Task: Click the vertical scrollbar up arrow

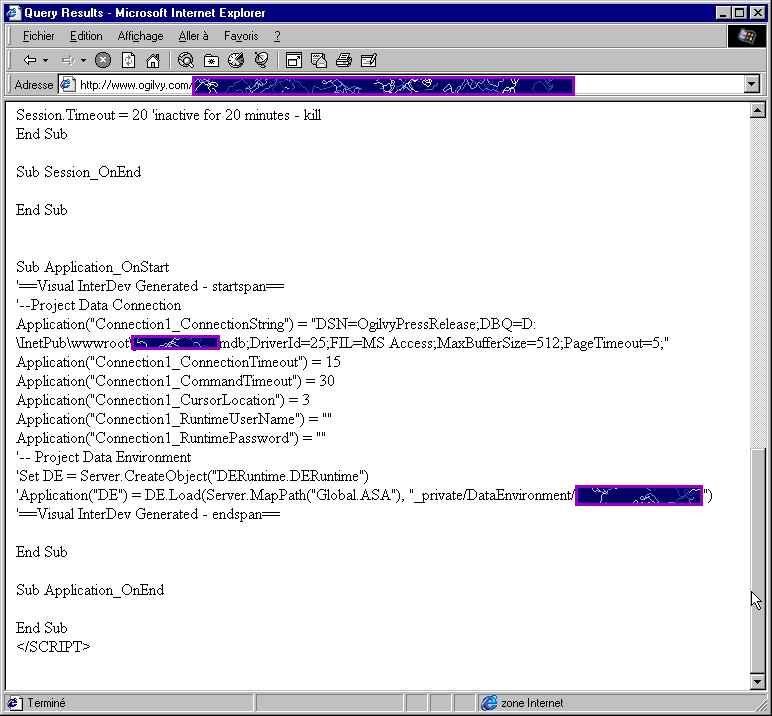Action: click(x=758, y=110)
